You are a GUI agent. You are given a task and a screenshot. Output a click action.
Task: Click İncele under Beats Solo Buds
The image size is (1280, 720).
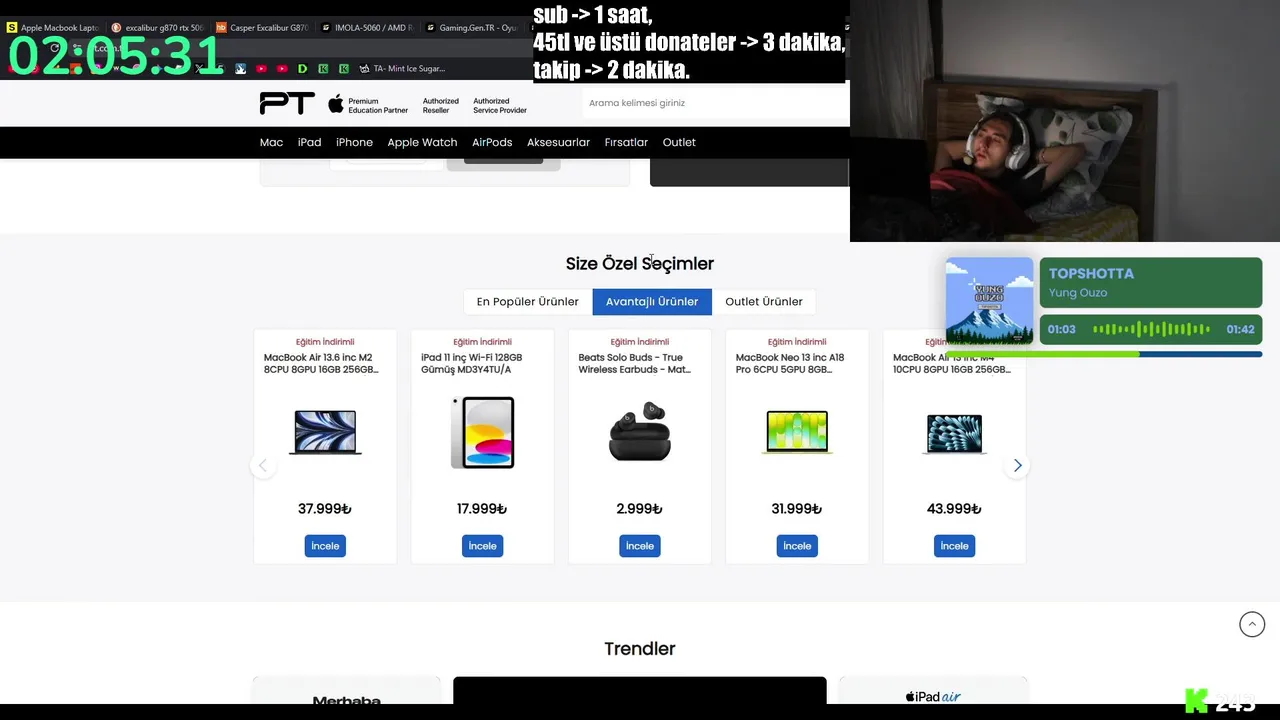coord(640,546)
